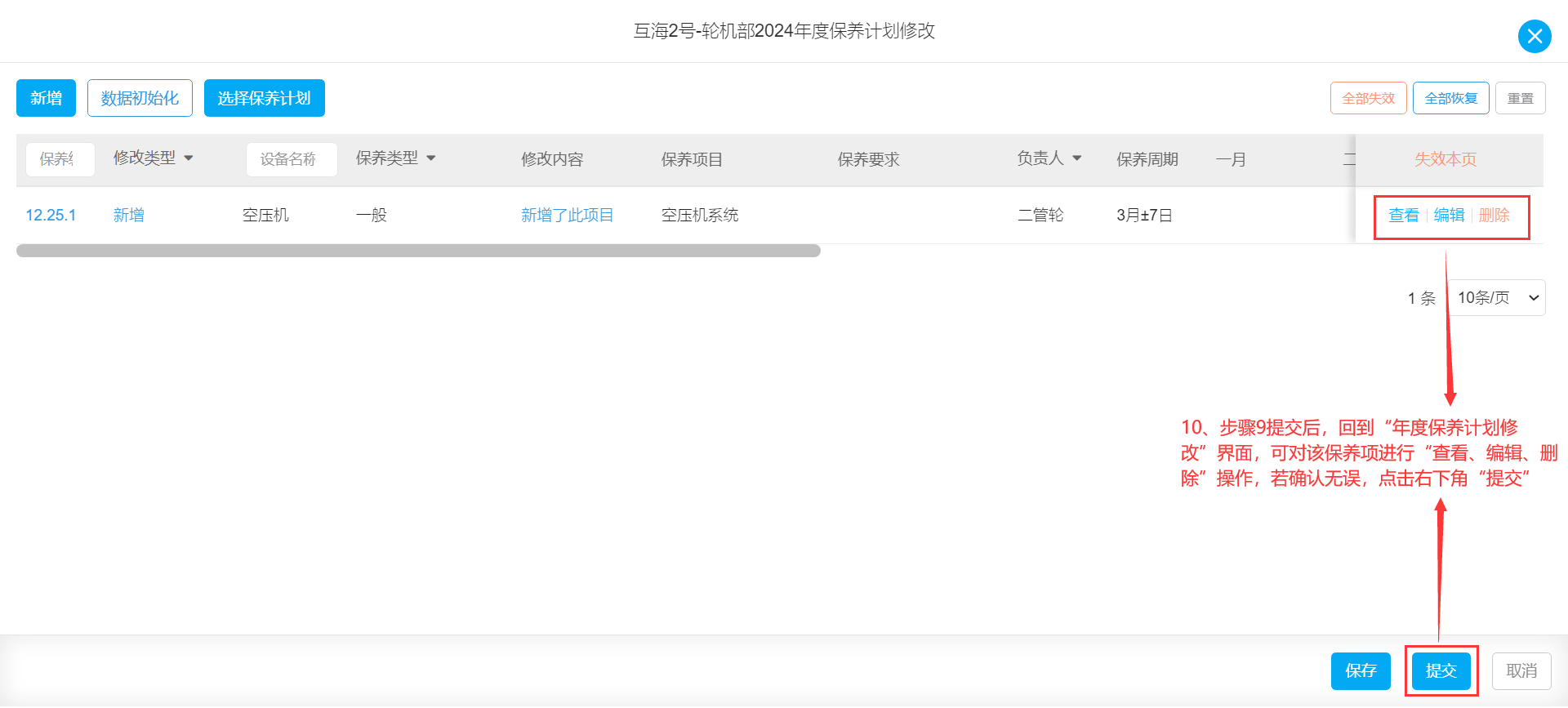This screenshot has width=1568, height=708.
Task: Click the 1 条 record count text
Action: pyautogui.click(x=1422, y=298)
